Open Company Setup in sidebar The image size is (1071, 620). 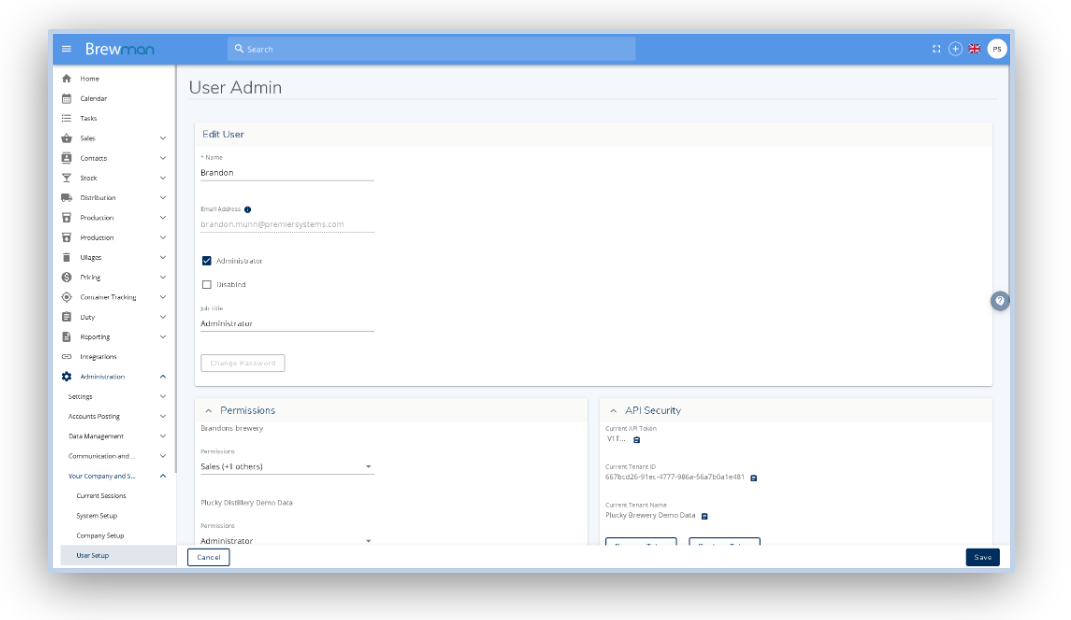pyautogui.click(x=100, y=535)
